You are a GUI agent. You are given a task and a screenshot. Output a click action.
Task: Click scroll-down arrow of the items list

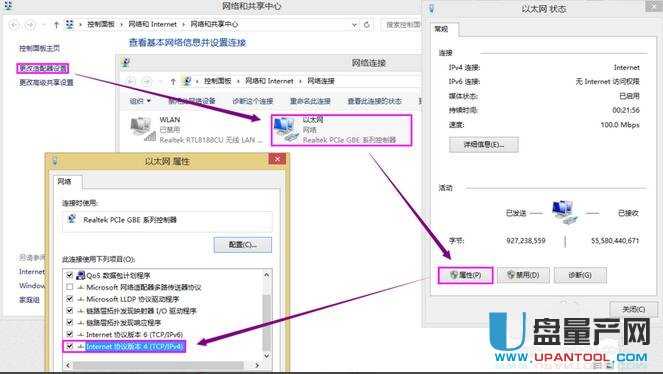(x=267, y=355)
